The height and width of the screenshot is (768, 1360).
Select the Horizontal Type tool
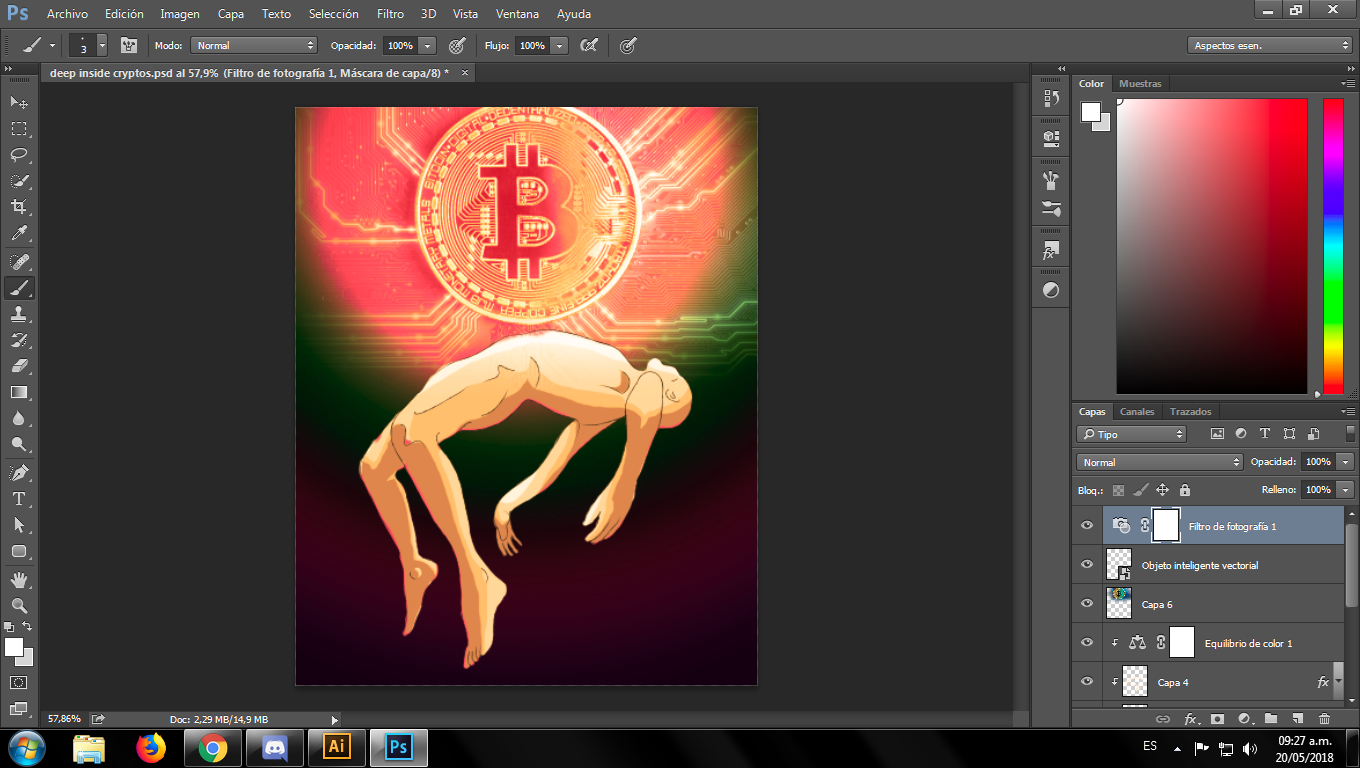coord(19,498)
